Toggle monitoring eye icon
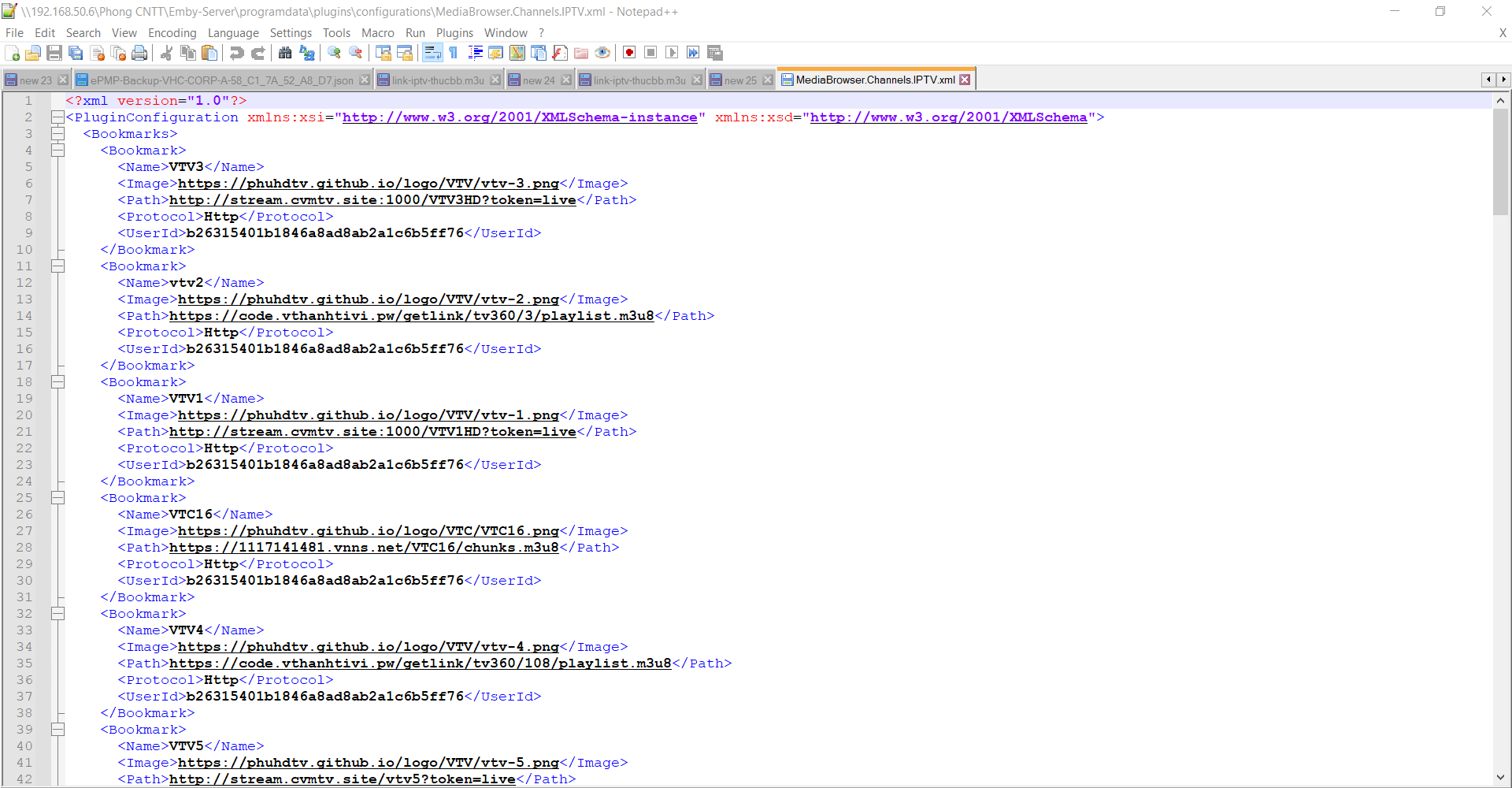 pyautogui.click(x=602, y=53)
